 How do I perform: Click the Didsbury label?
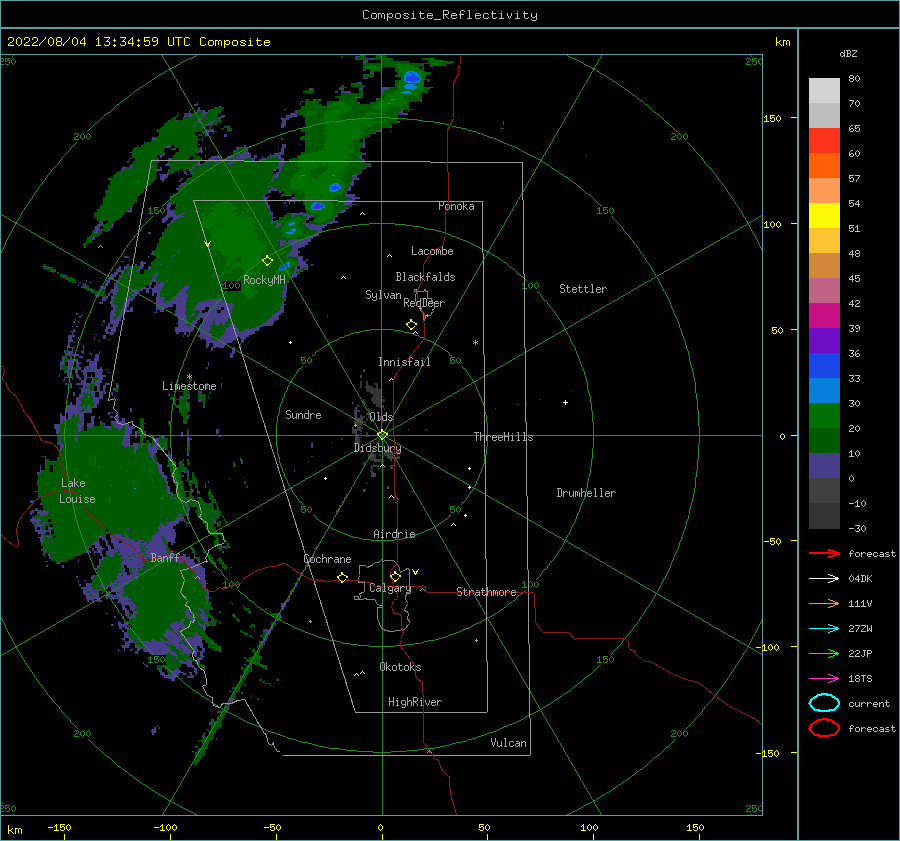[x=377, y=448]
